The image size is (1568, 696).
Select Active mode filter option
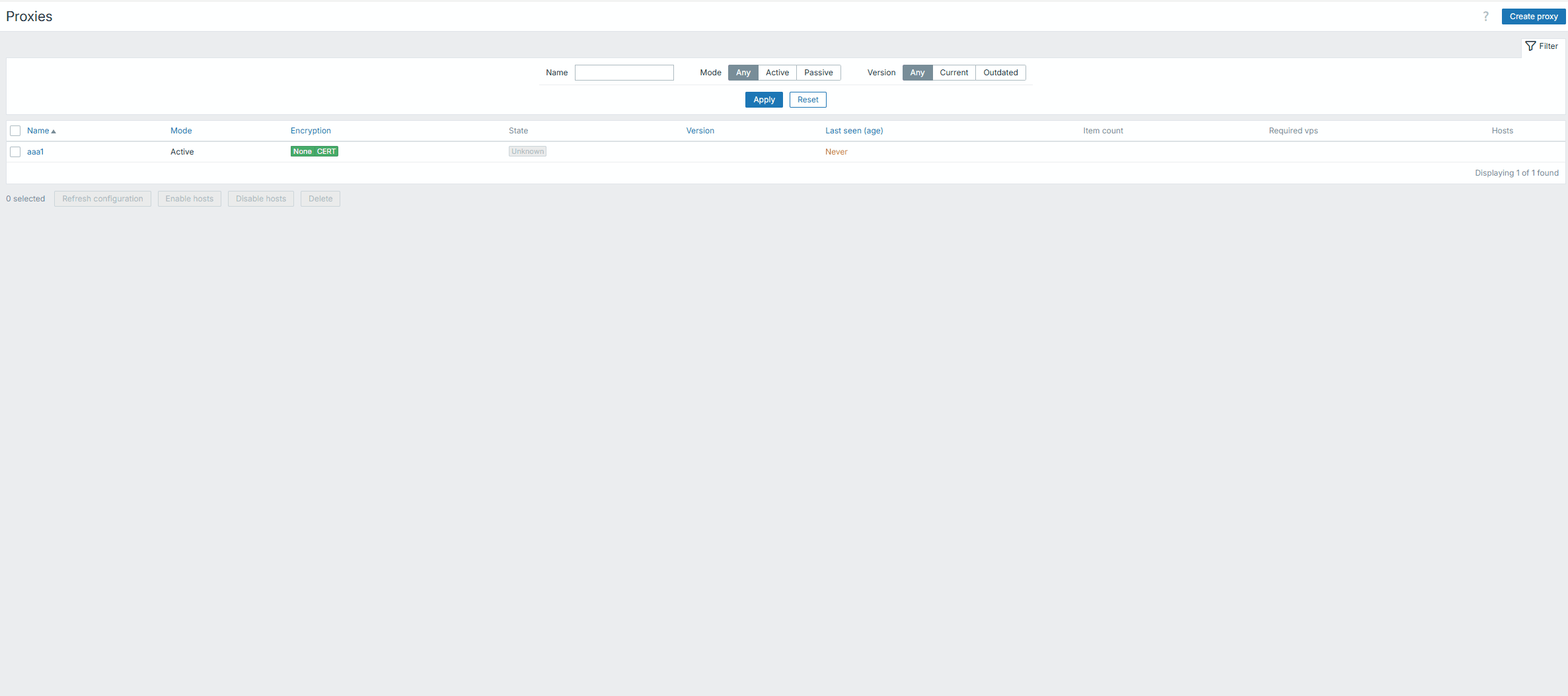(x=777, y=73)
